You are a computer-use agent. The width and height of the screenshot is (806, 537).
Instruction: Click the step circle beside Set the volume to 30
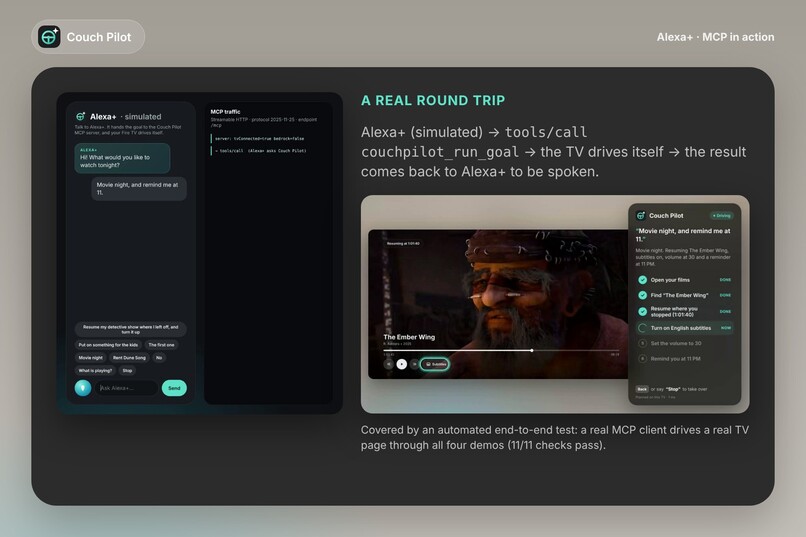[643, 343]
